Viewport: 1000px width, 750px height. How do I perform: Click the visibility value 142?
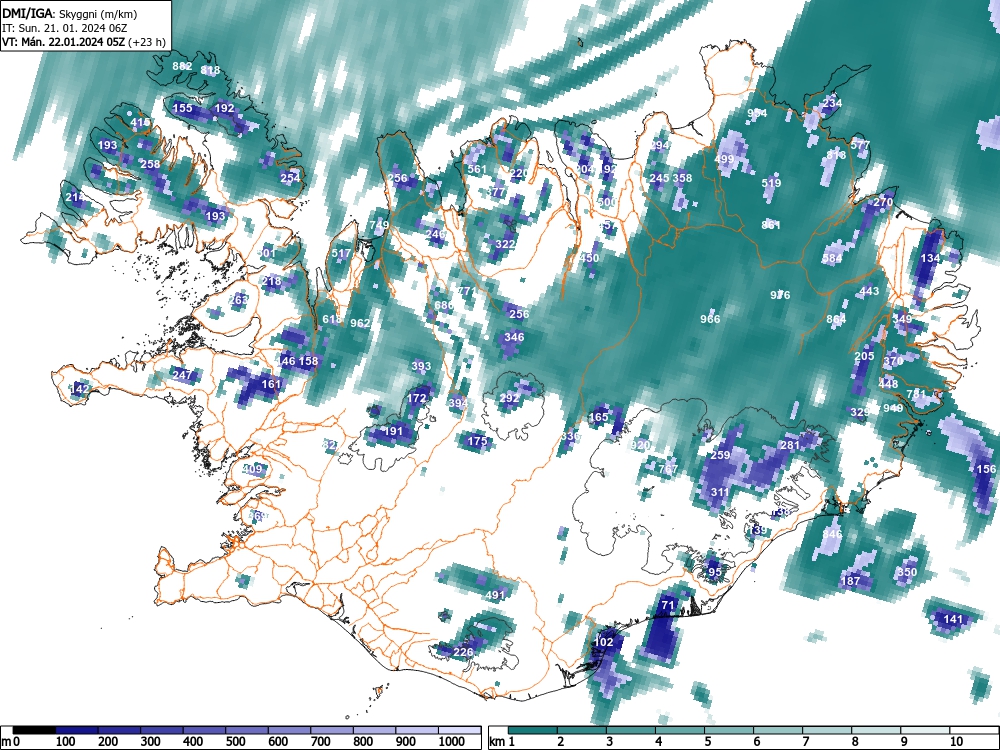point(80,388)
